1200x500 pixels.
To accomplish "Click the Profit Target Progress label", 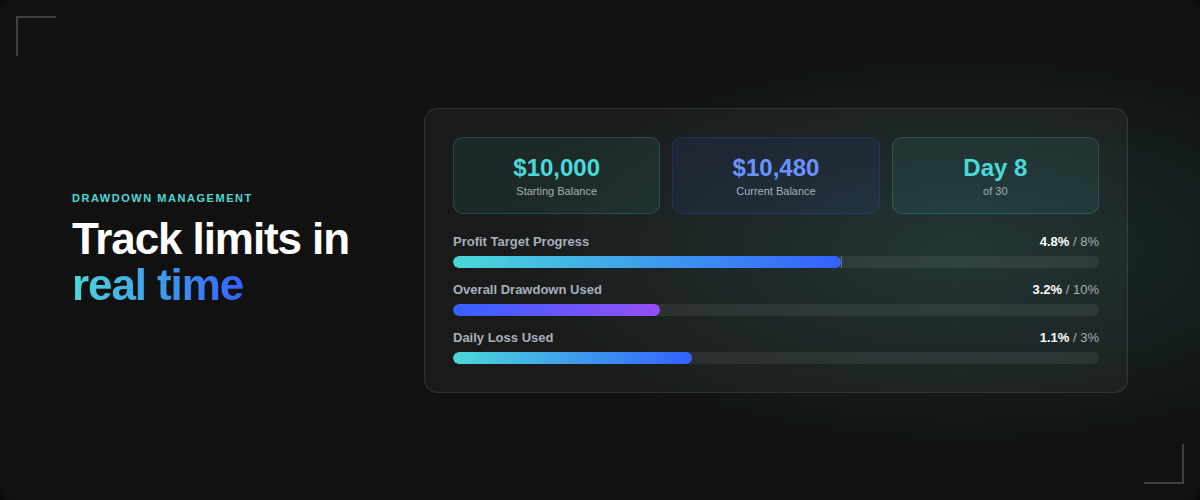I will point(521,242).
